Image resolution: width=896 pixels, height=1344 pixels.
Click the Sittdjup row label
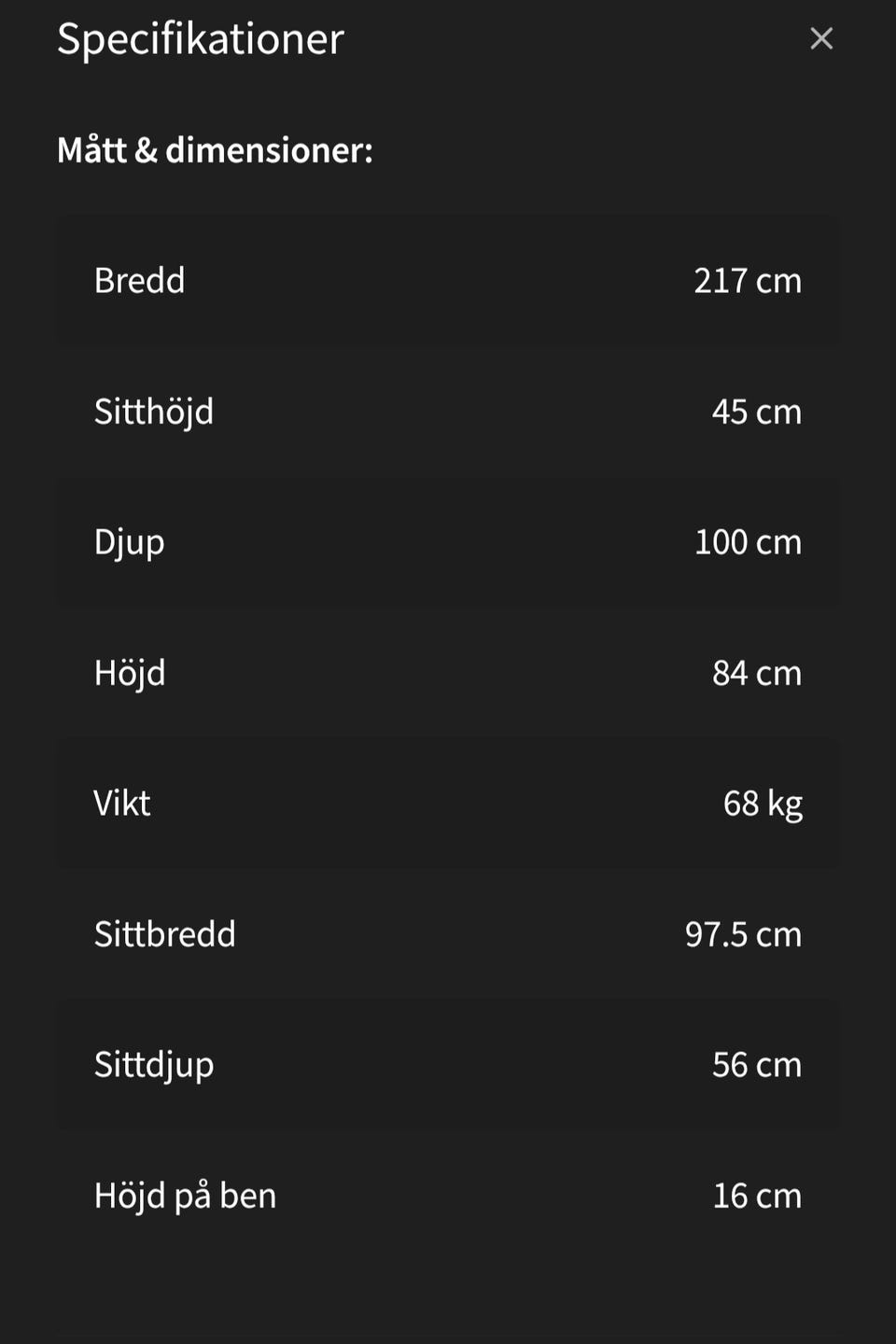tap(154, 1065)
